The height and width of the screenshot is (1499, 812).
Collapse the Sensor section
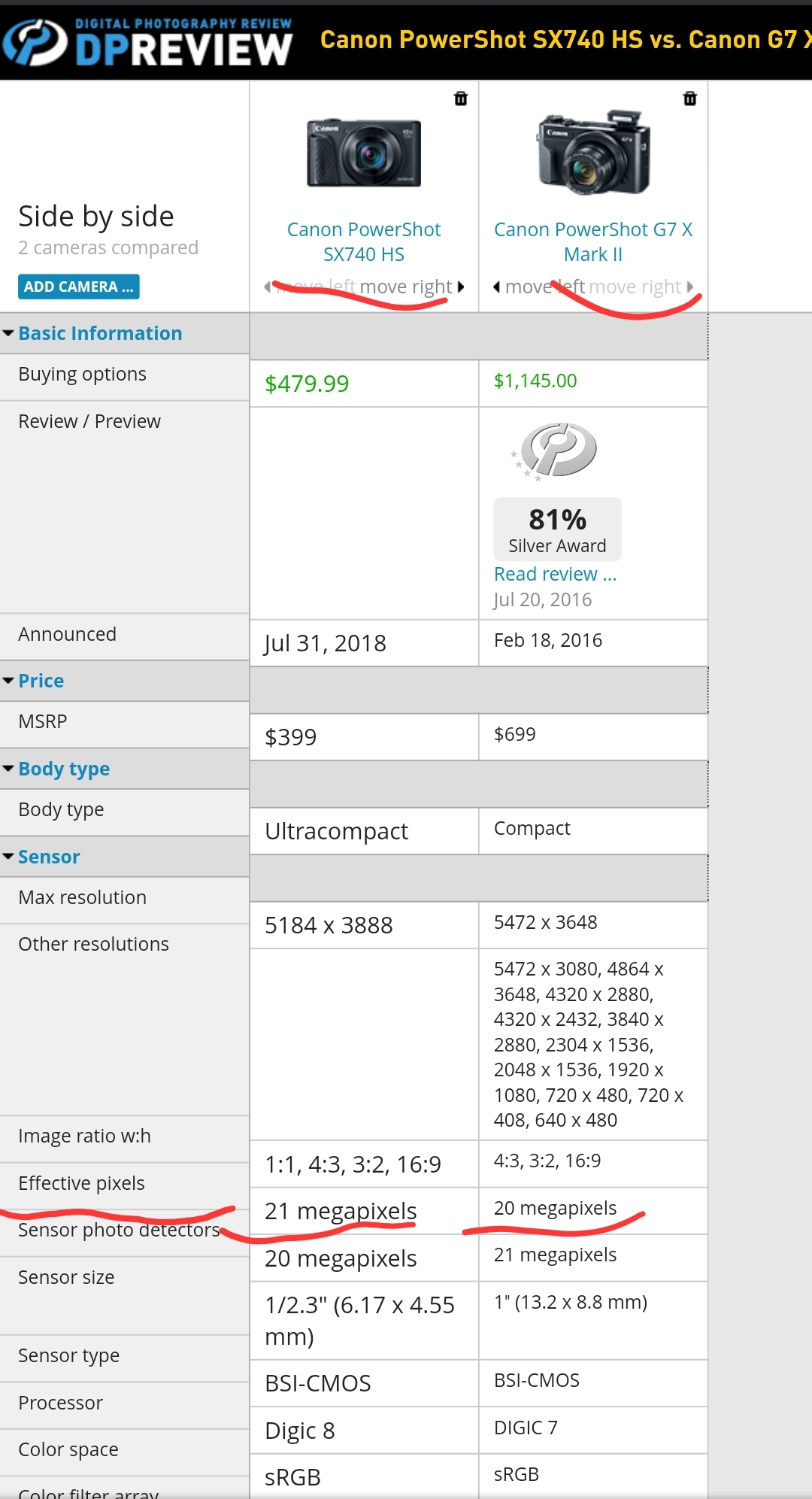8,857
